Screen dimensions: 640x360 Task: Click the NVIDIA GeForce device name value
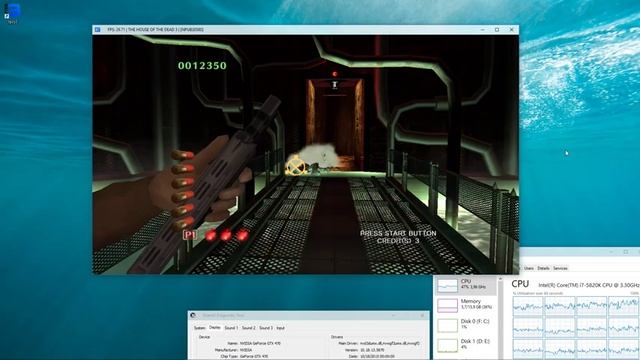pyautogui.click(x=260, y=344)
